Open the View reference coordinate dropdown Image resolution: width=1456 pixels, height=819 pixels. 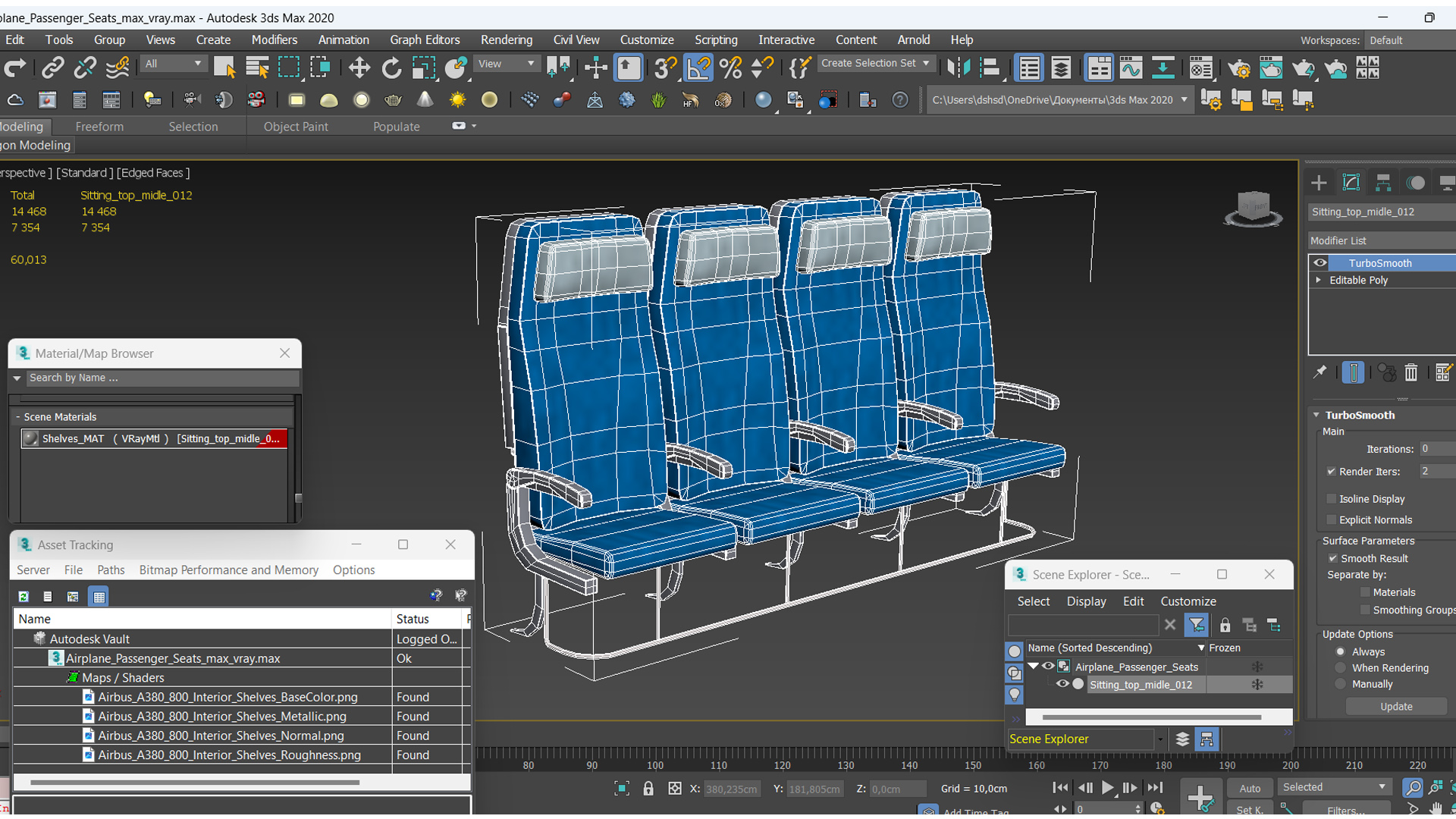click(x=507, y=64)
